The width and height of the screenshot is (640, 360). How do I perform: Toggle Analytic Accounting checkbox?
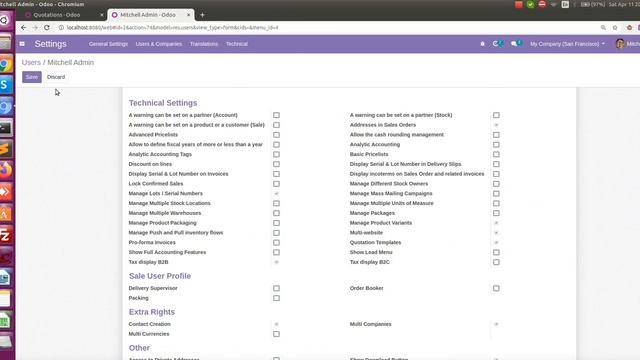tap(496, 144)
